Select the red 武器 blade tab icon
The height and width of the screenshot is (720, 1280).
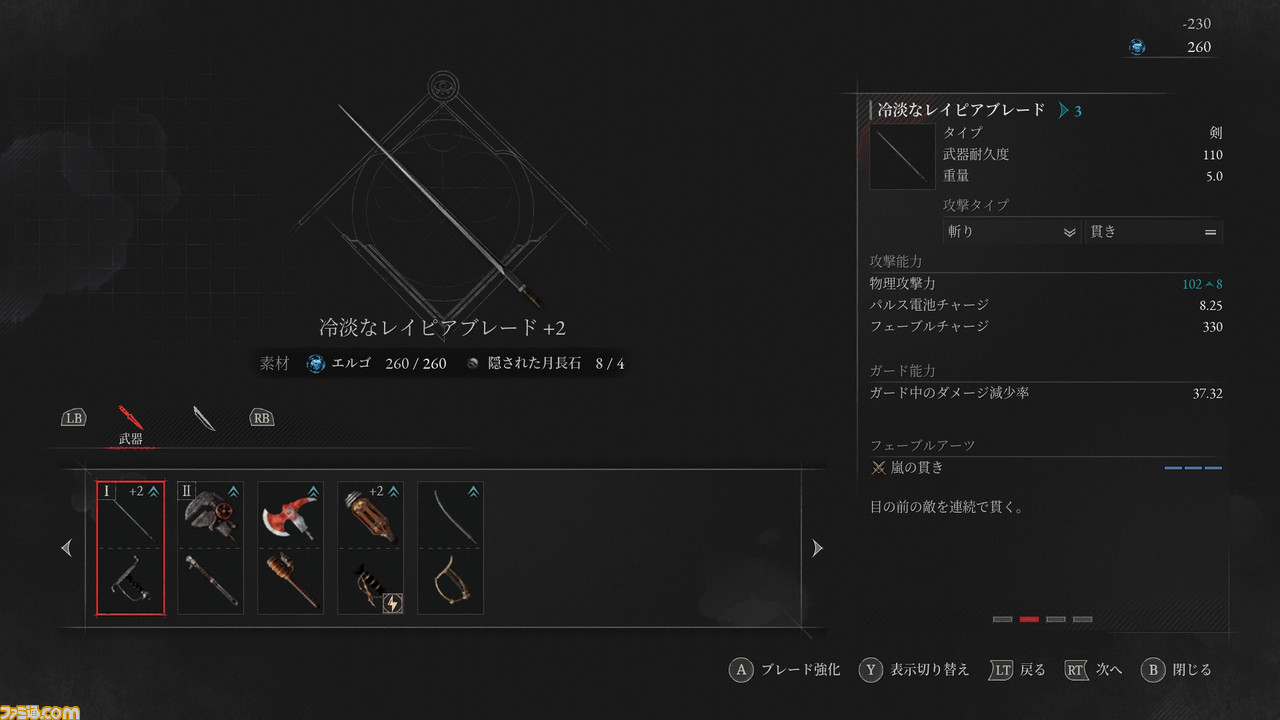130,417
